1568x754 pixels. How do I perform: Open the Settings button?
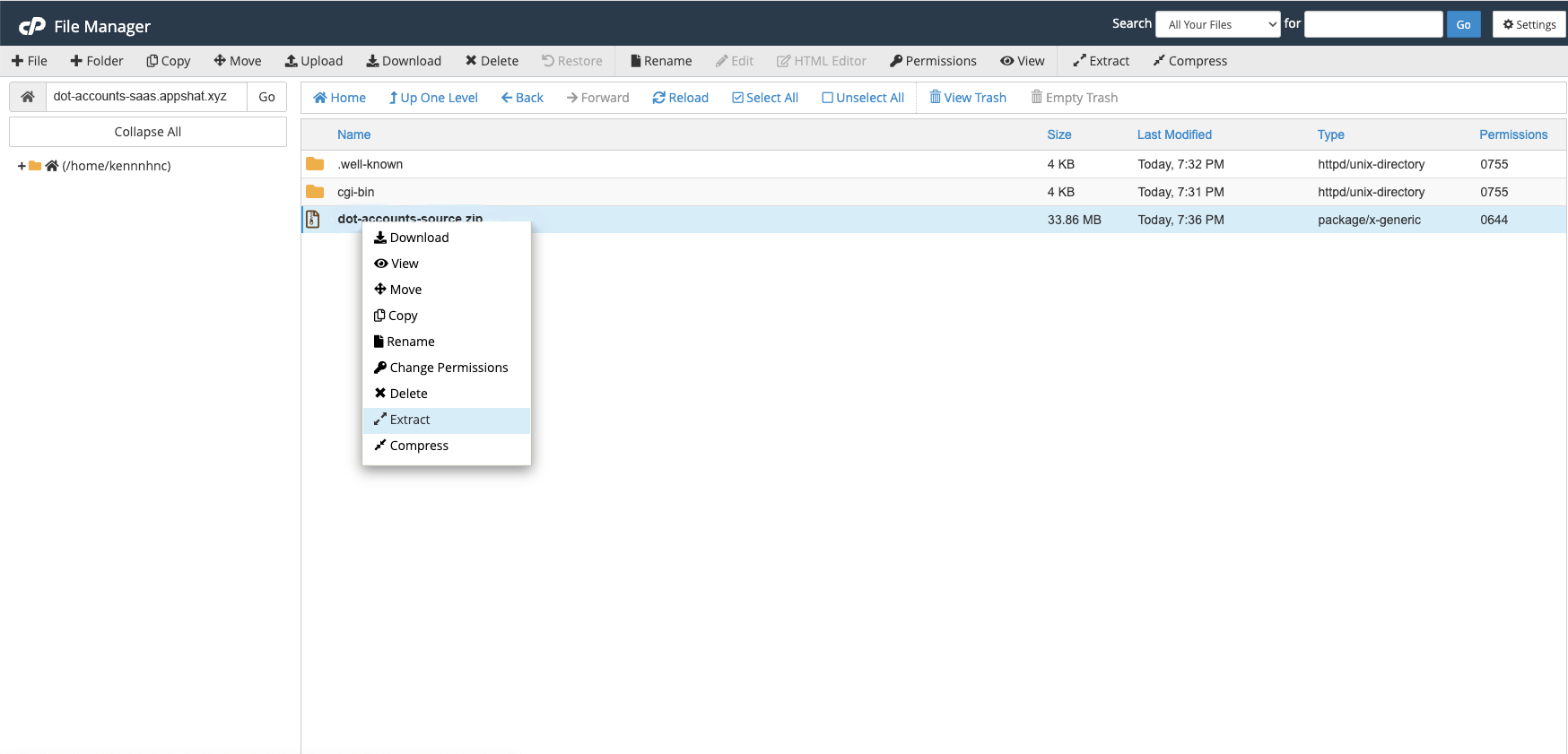tap(1529, 24)
